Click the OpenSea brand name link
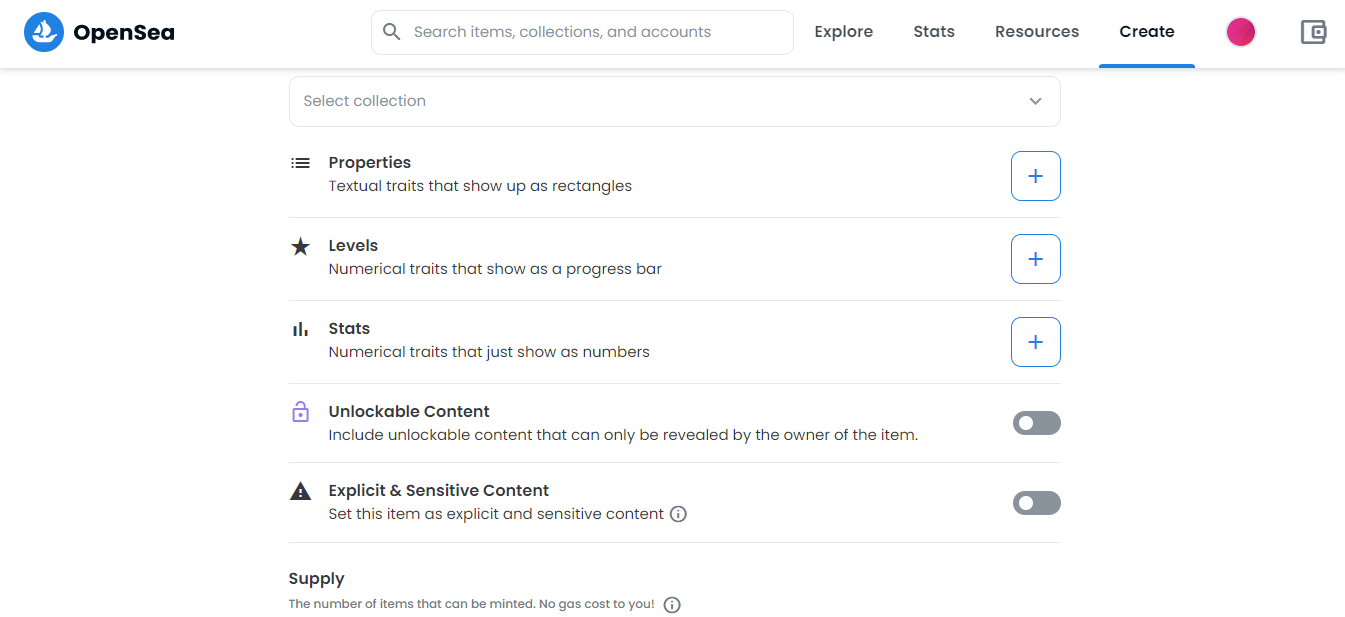Image resolution: width=1345 pixels, height=617 pixels. click(x=124, y=32)
